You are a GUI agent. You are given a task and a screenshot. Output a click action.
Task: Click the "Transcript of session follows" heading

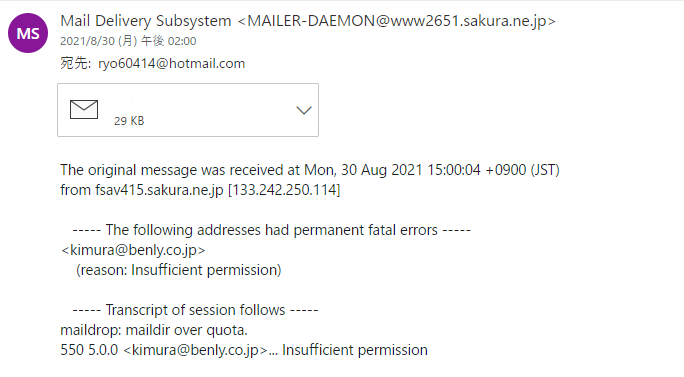click(x=195, y=310)
